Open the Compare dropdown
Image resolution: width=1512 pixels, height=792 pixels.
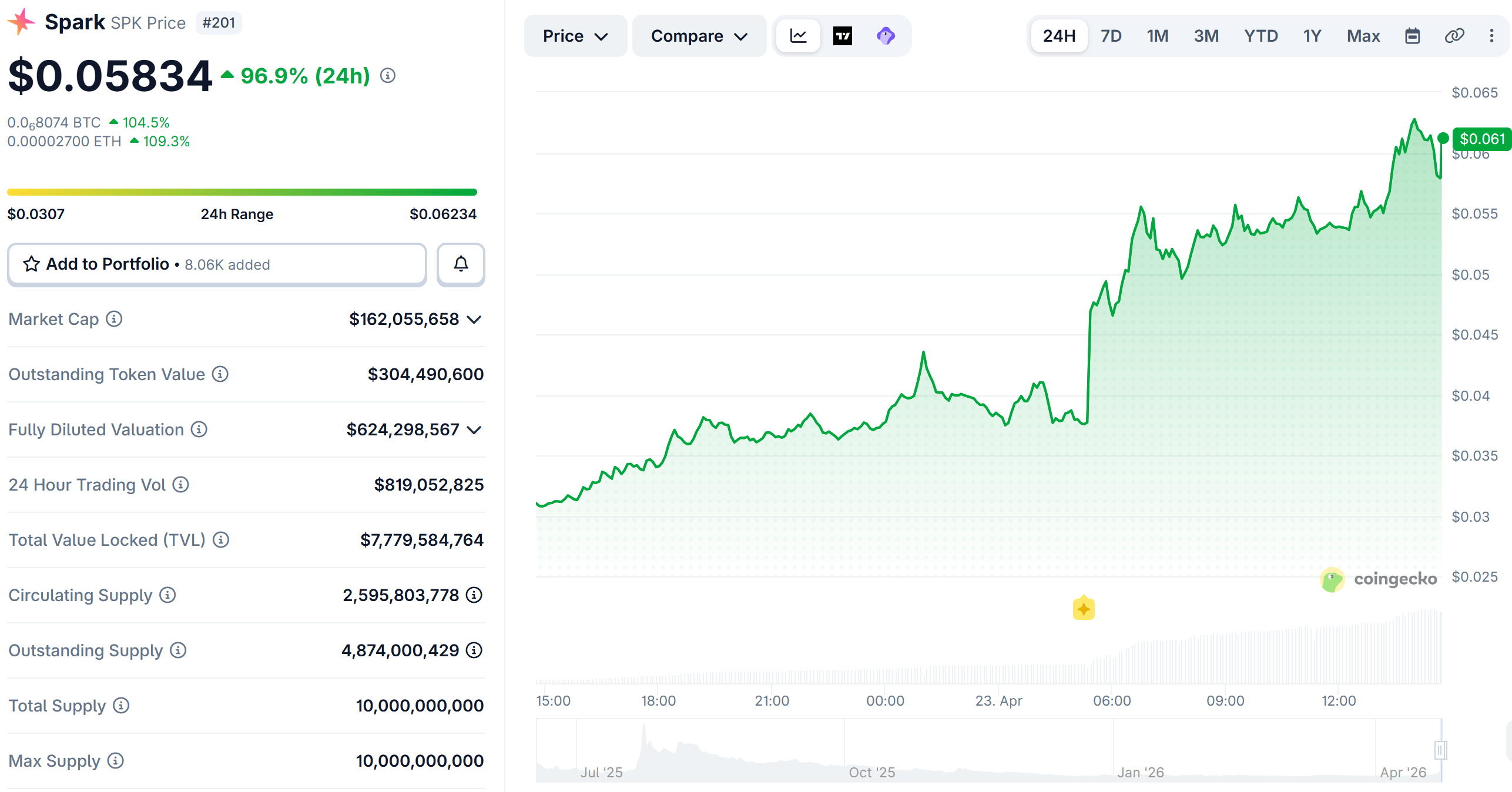click(x=699, y=36)
